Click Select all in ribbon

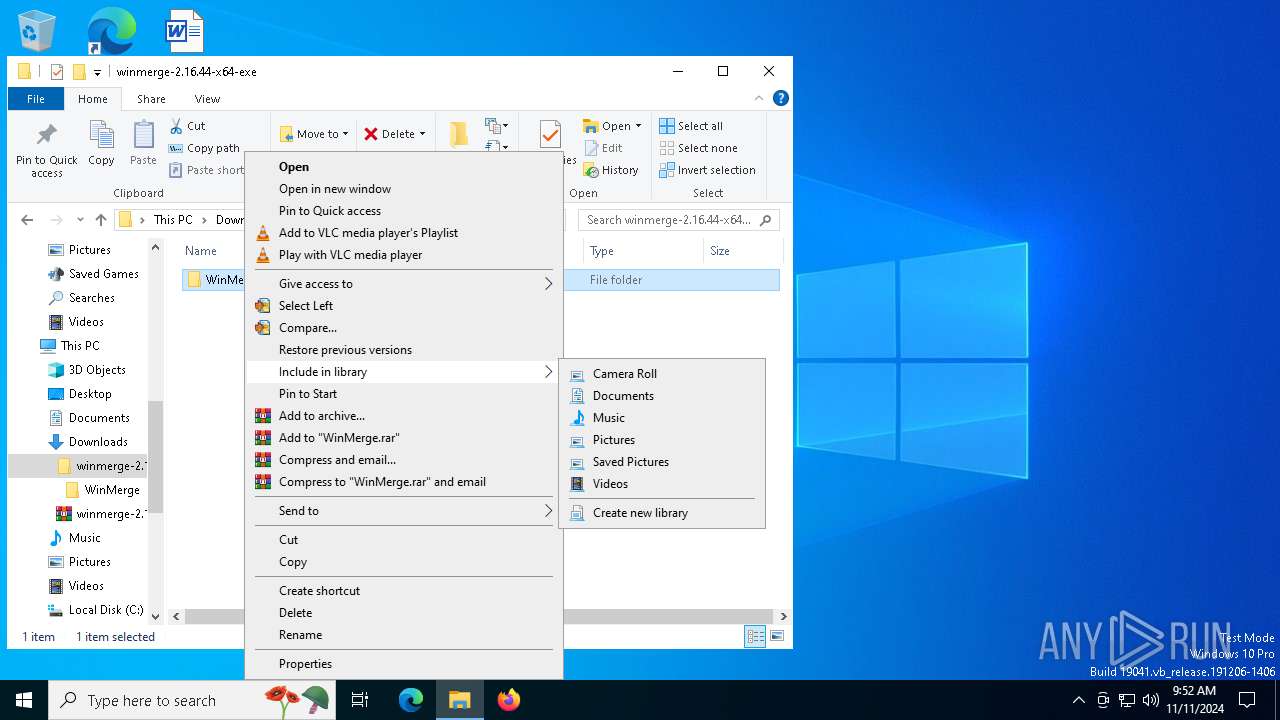(x=691, y=126)
